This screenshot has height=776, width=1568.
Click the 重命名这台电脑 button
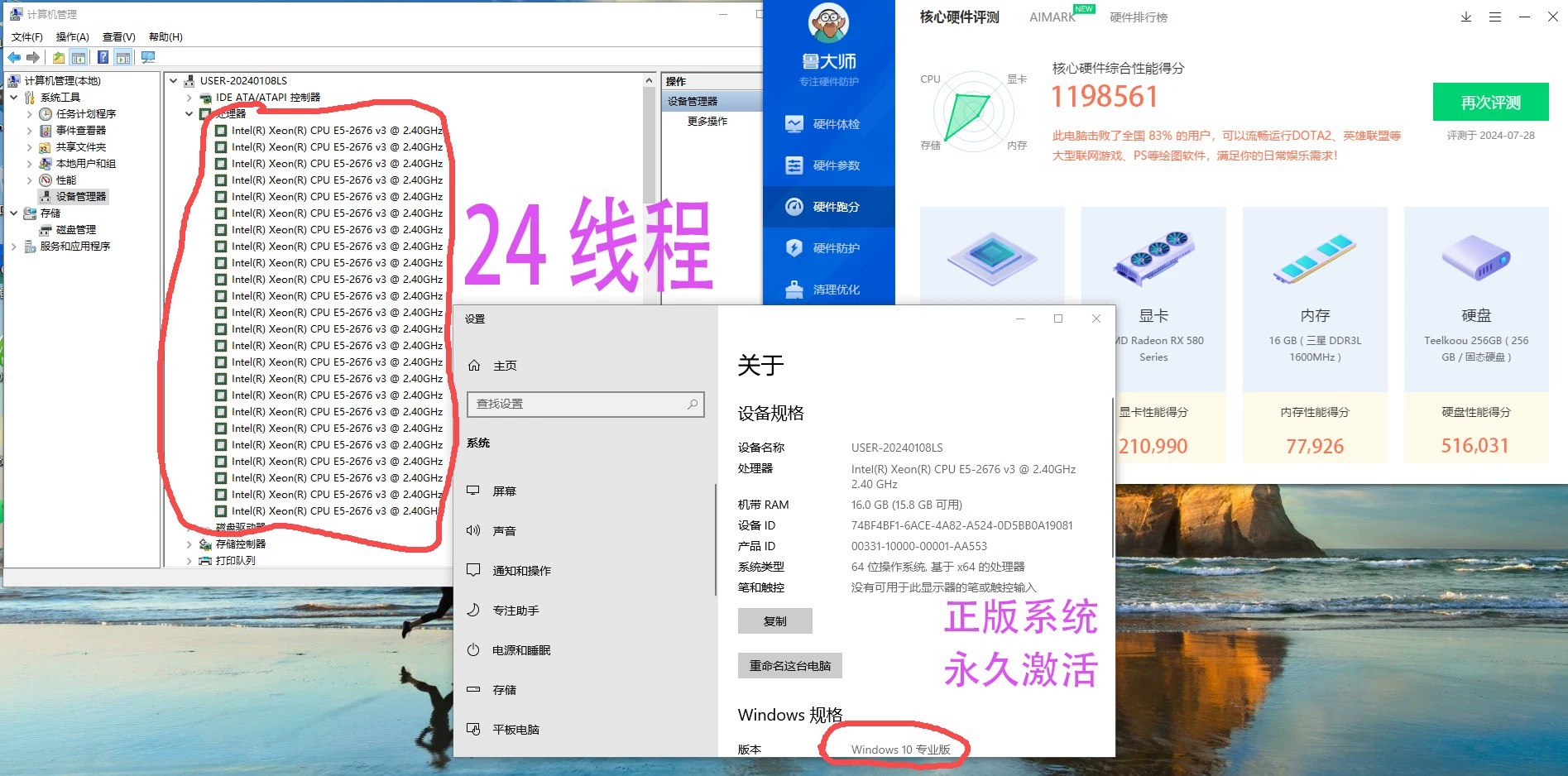(789, 665)
